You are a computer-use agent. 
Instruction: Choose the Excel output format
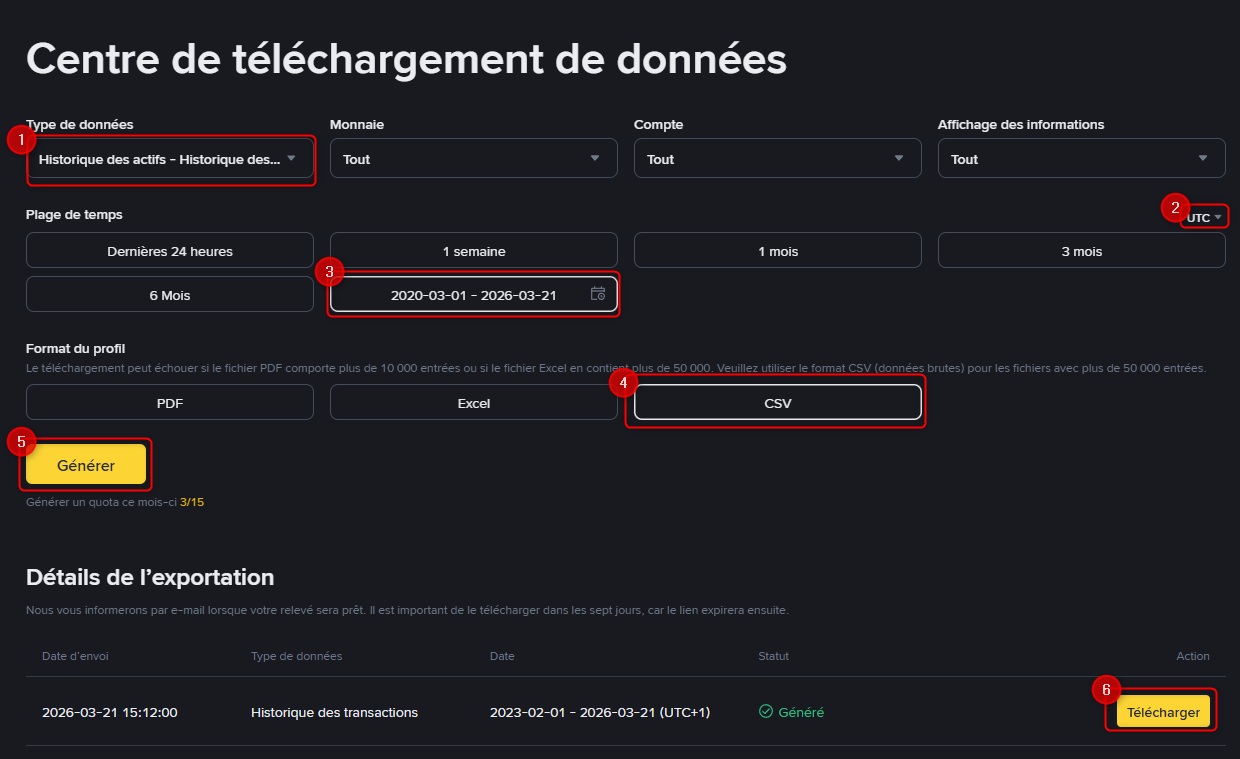click(x=473, y=402)
